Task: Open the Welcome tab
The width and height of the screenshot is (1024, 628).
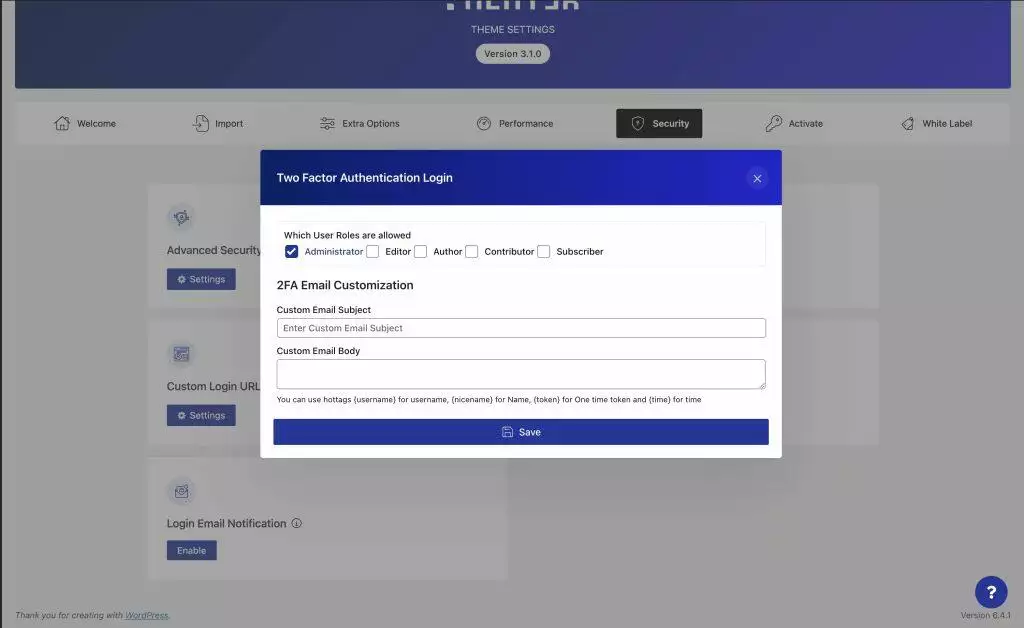Action: point(85,124)
